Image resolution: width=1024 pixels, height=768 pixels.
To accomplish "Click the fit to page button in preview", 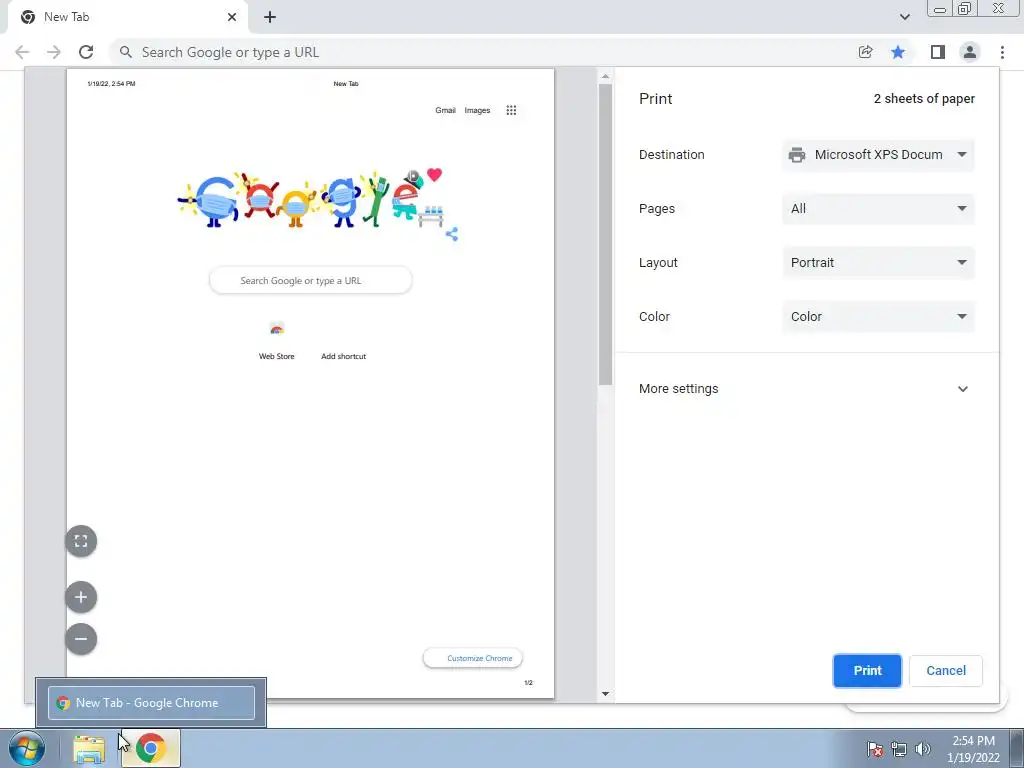I will click(81, 541).
